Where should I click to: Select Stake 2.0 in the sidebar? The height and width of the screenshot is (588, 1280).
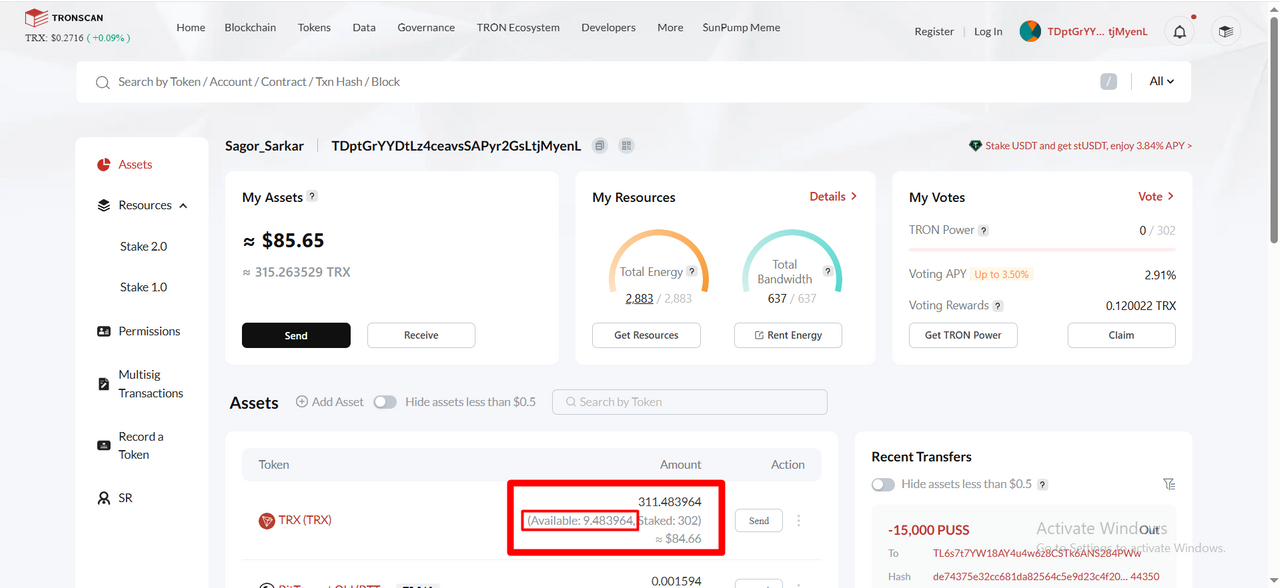(143, 247)
